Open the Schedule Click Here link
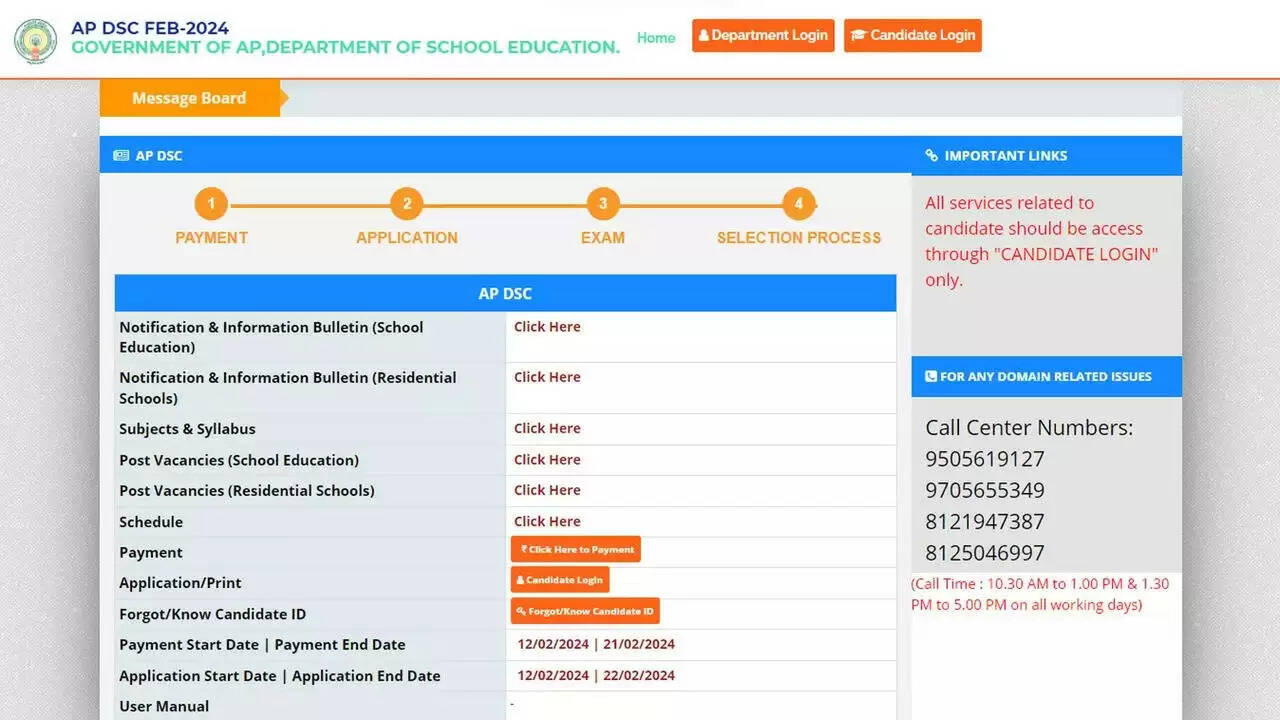Screen dimensions: 1280x720 [x=547, y=521]
